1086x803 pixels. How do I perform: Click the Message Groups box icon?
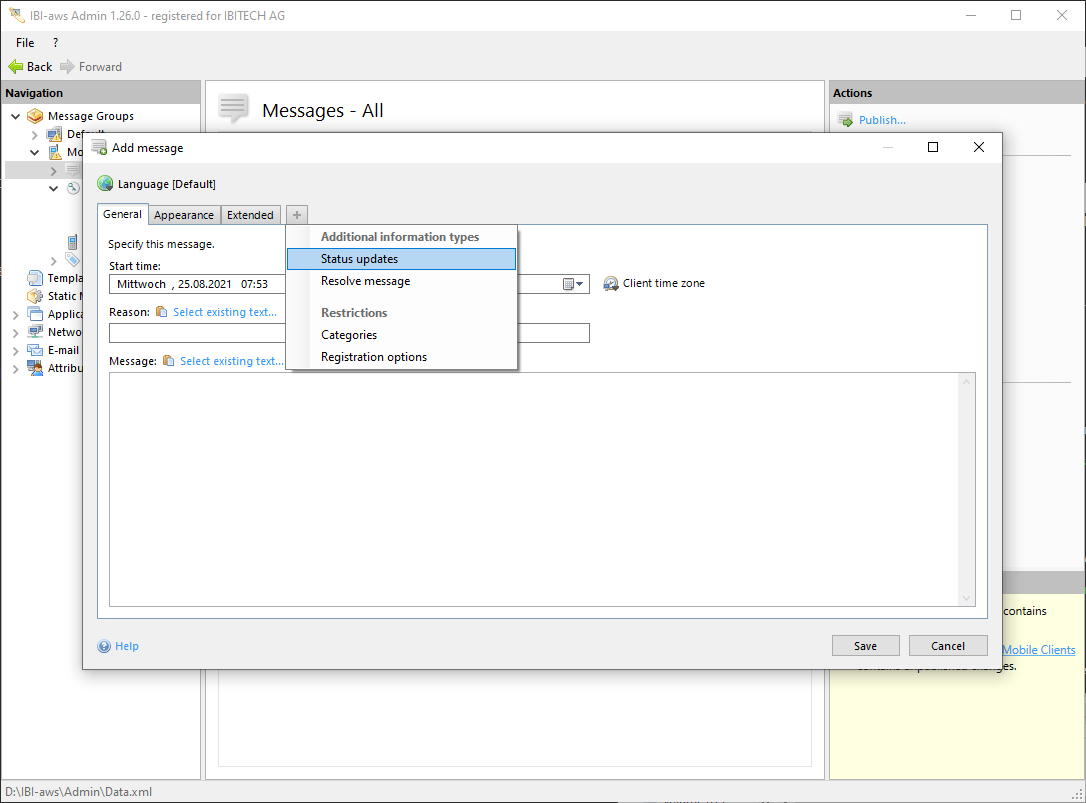[35, 116]
